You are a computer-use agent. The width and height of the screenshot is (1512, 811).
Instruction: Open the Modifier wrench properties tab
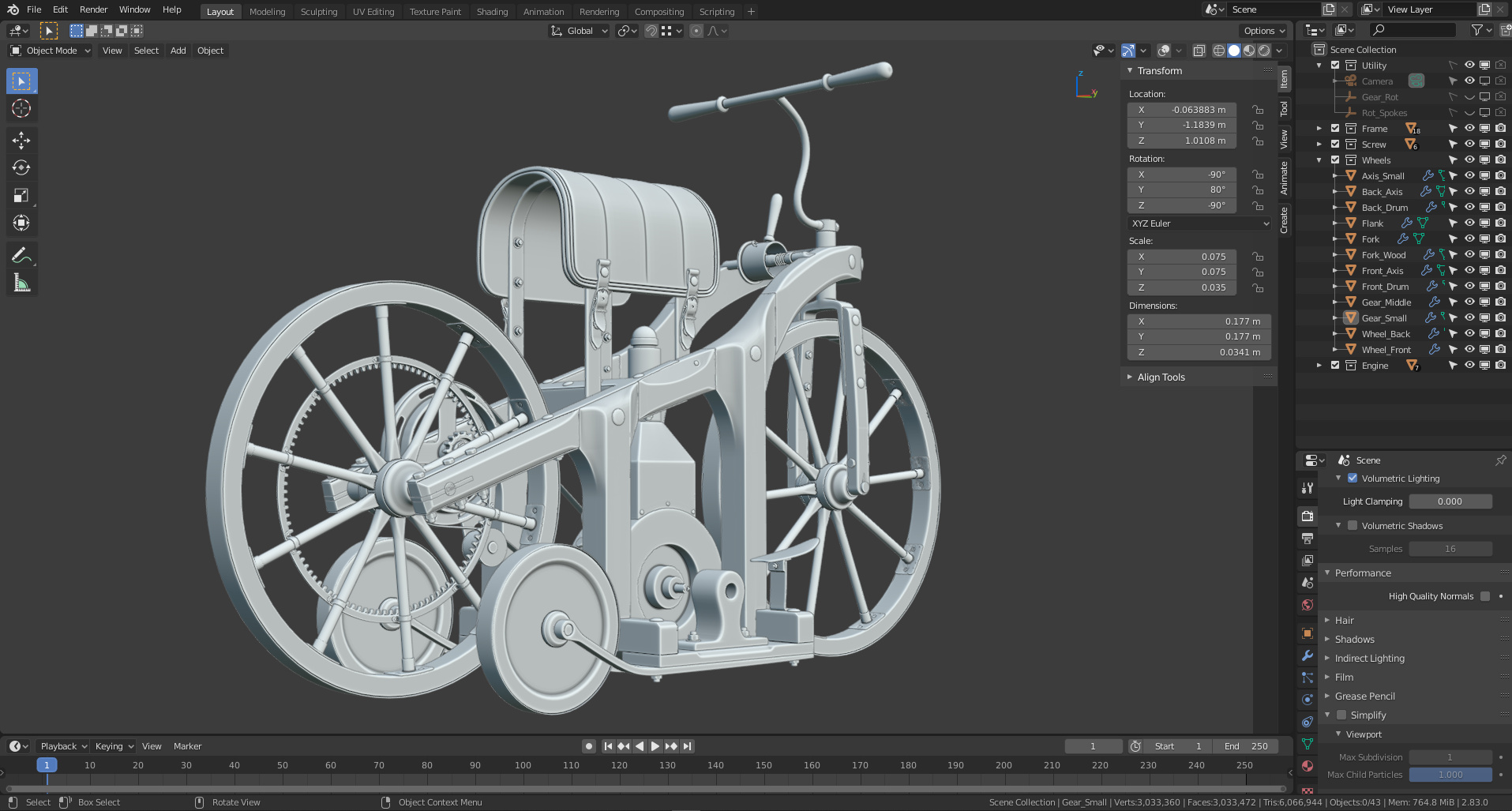[1308, 655]
